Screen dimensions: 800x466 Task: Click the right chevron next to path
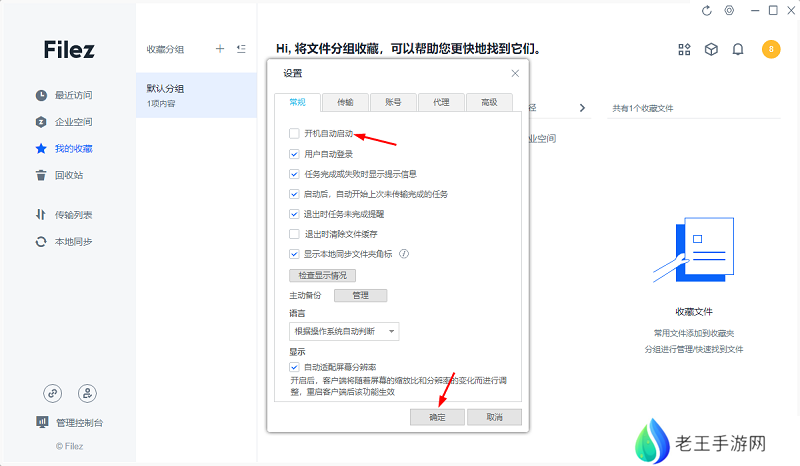582,108
